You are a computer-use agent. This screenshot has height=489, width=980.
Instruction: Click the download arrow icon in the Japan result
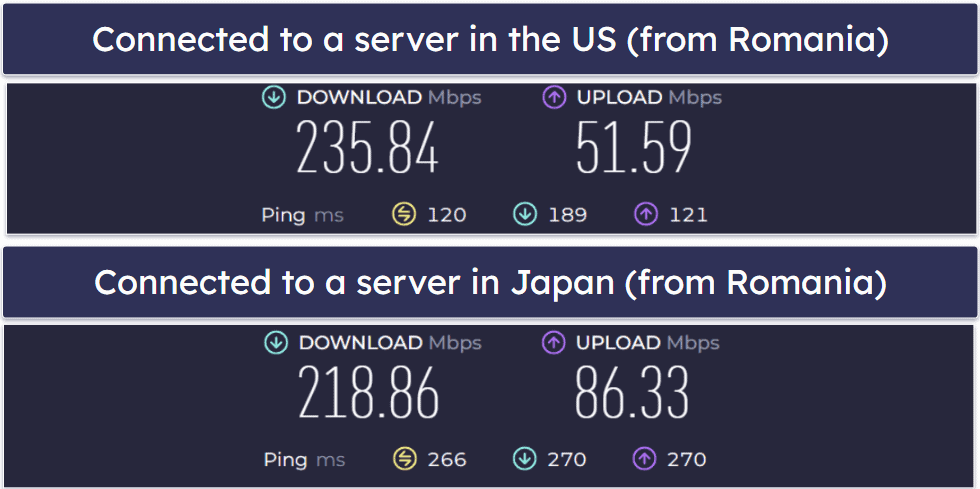click(276, 343)
